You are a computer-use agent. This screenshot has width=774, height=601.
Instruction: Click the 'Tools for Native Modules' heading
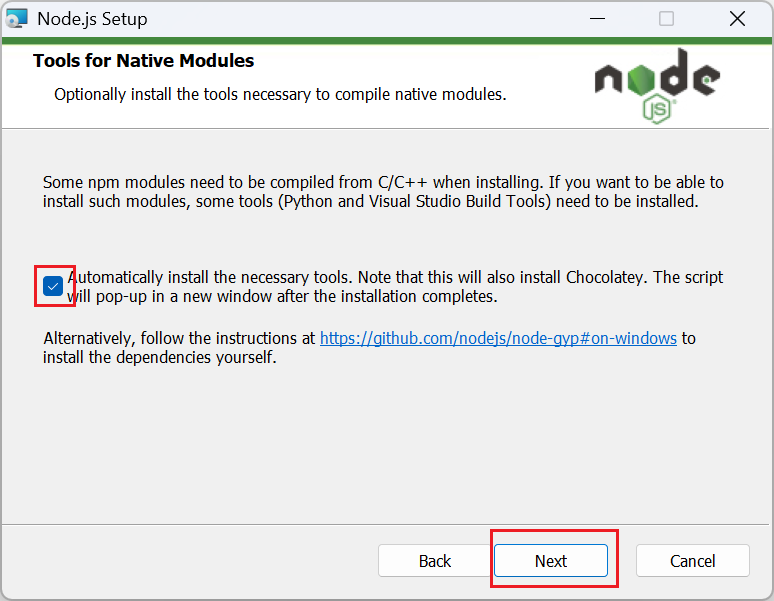[143, 61]
